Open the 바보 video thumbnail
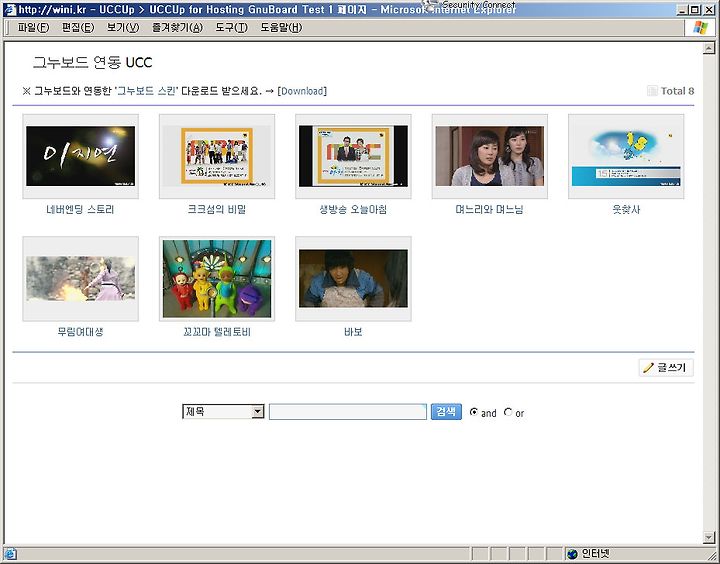The height and width of the screenshot is (564, 720). tap(353, 279)
